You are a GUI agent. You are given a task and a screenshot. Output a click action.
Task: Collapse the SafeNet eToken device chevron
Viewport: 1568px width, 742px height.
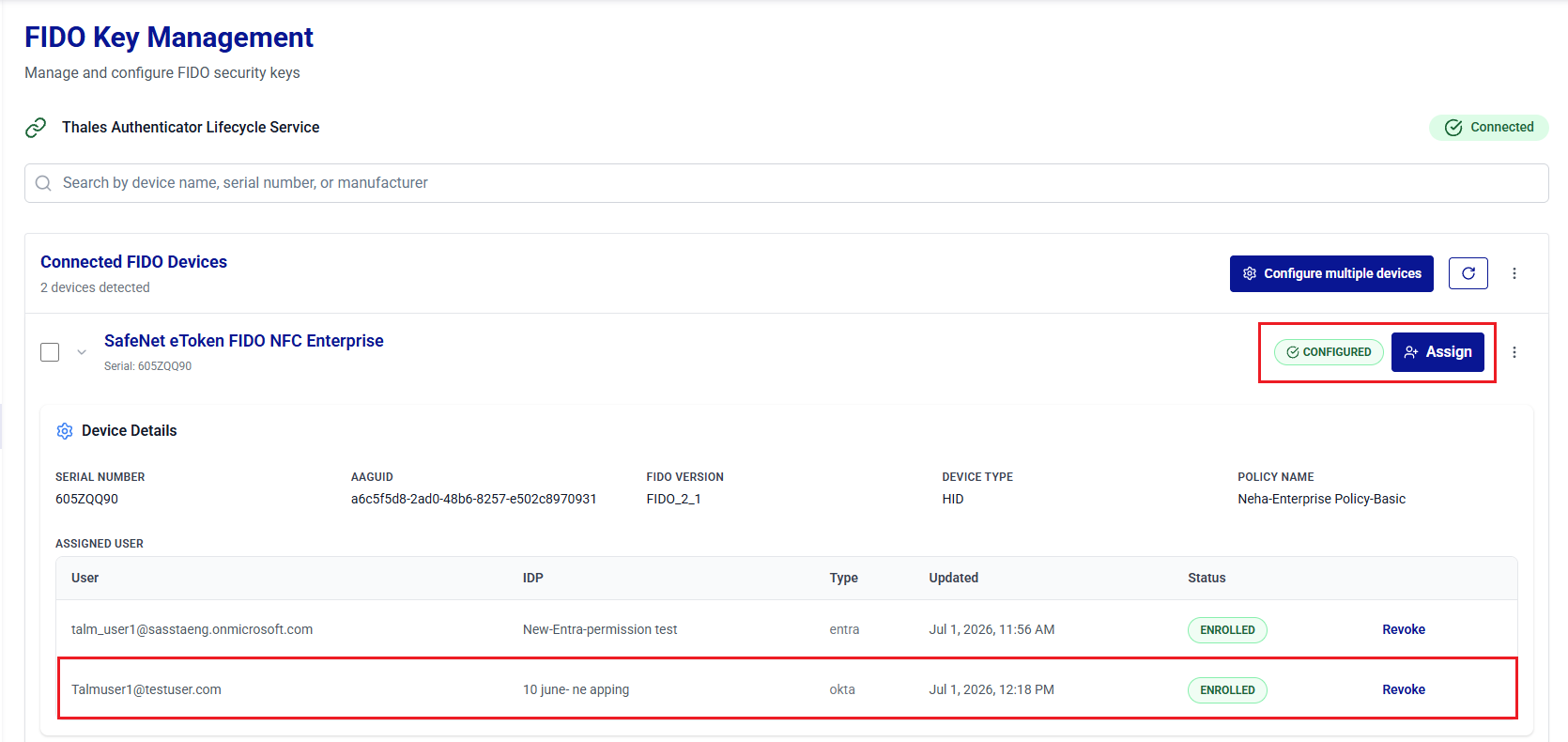click(x=82, y=352)
